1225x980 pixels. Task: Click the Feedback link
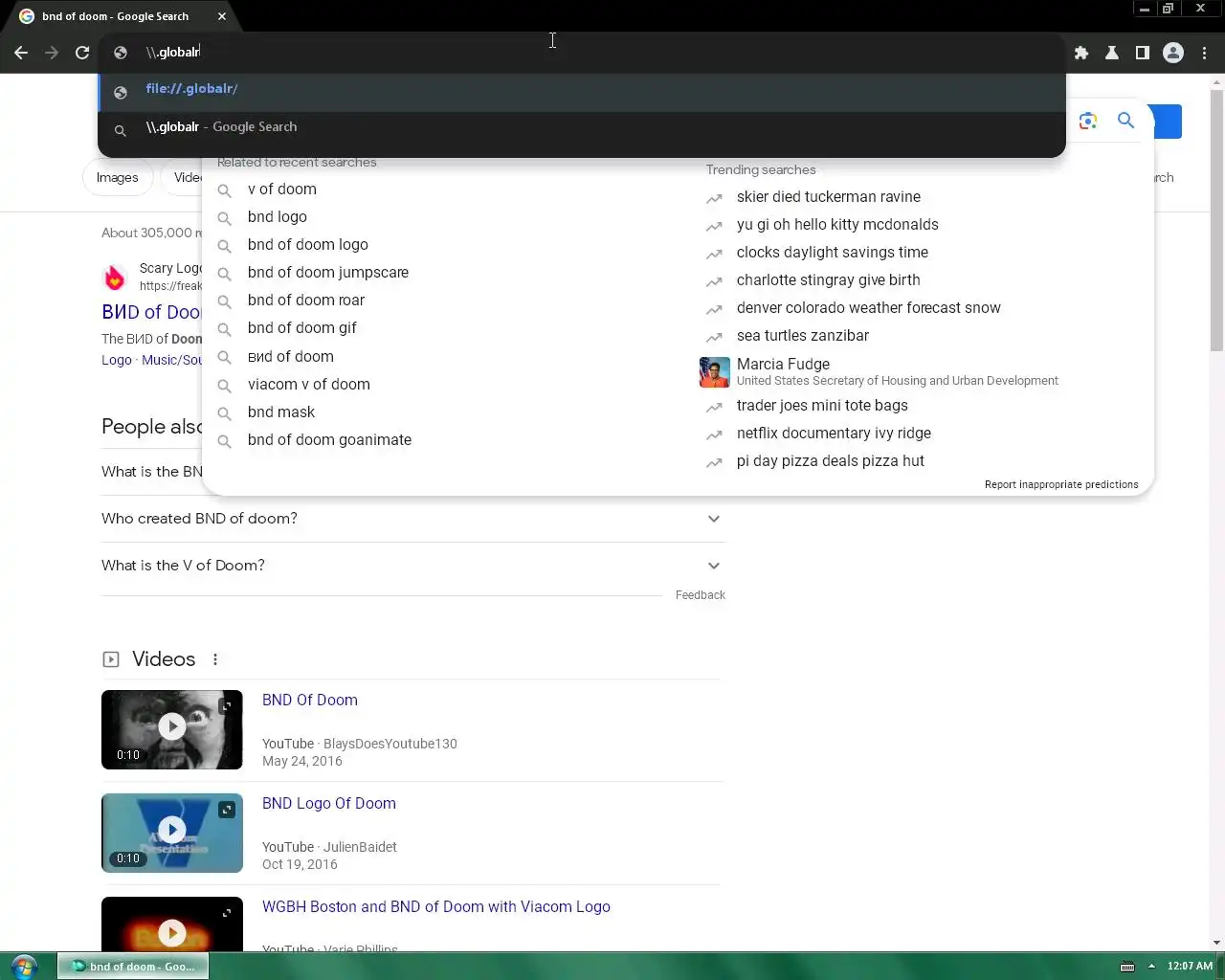point(701,595)
